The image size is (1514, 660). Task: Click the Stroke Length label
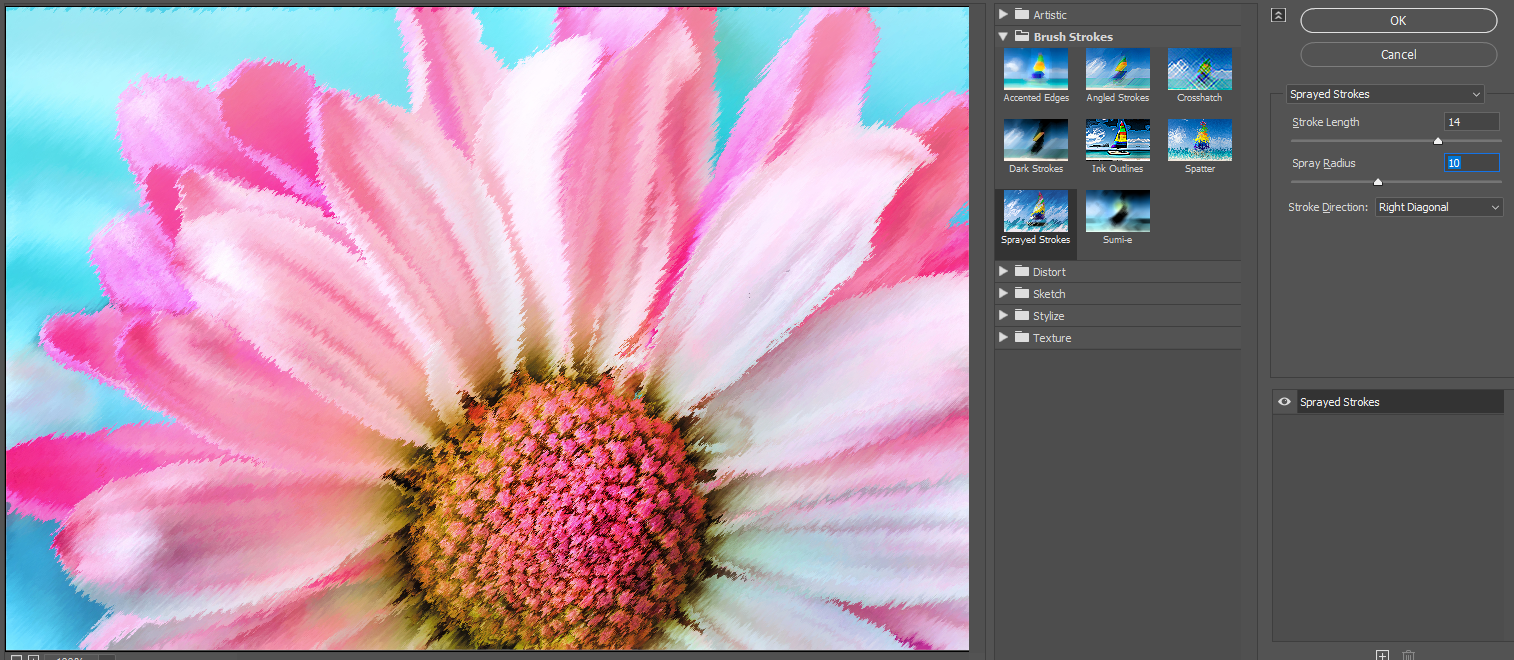pos(1326,122)
